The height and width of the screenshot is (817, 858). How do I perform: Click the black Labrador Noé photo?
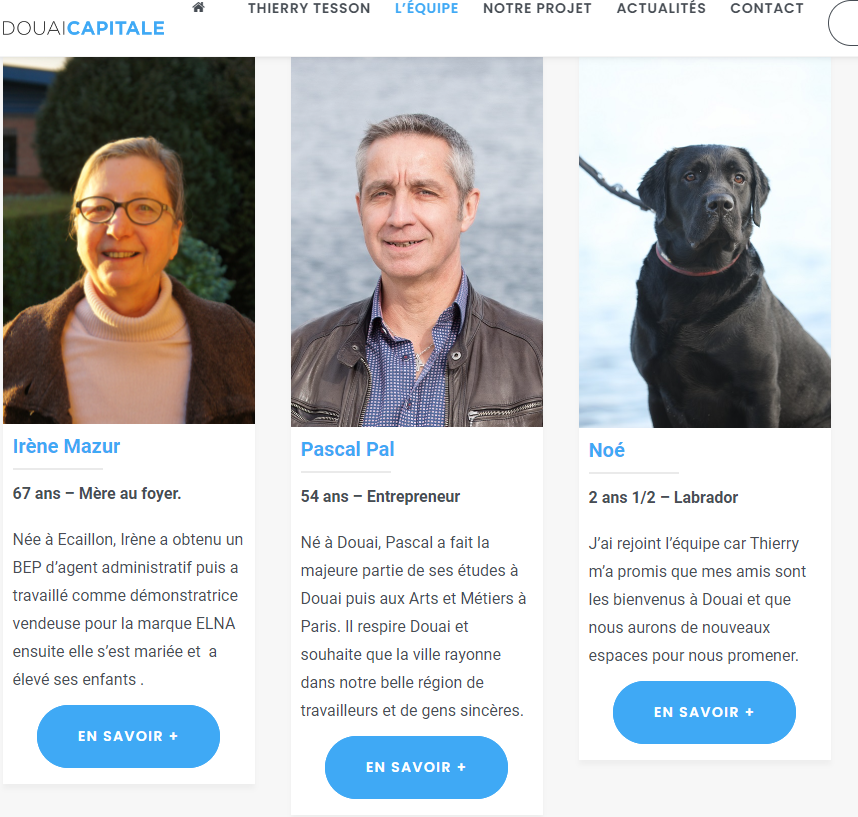pyautogui.click(x=705, y=242)
